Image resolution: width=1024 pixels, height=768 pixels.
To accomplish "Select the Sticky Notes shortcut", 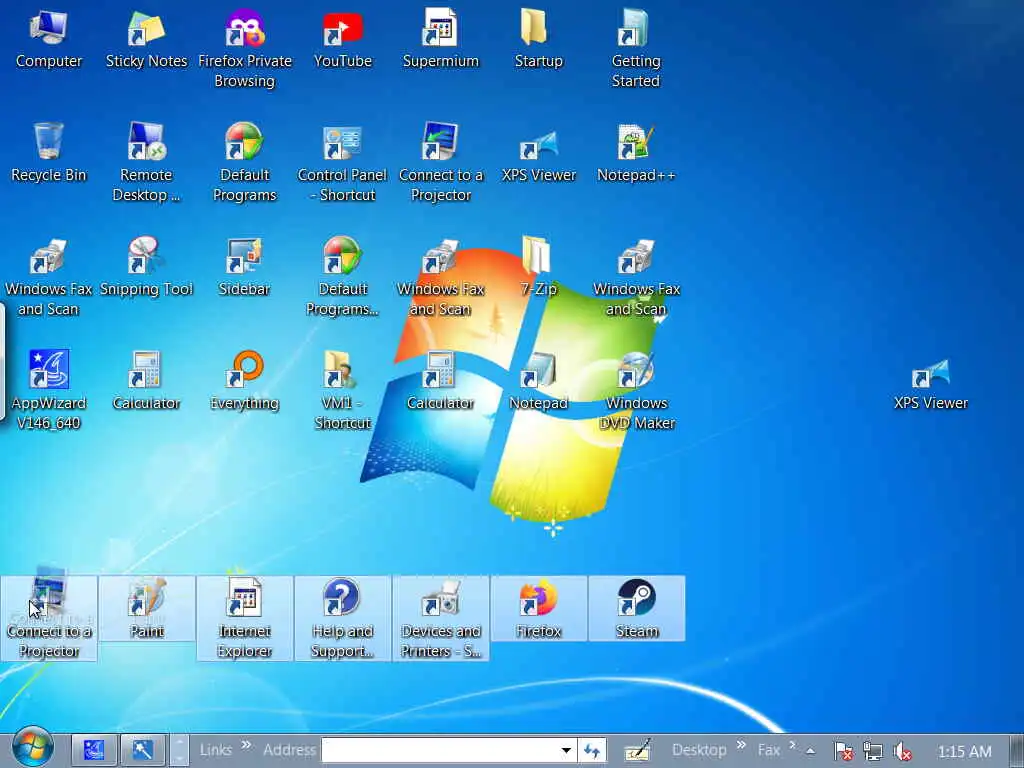I will pos(146,39).
